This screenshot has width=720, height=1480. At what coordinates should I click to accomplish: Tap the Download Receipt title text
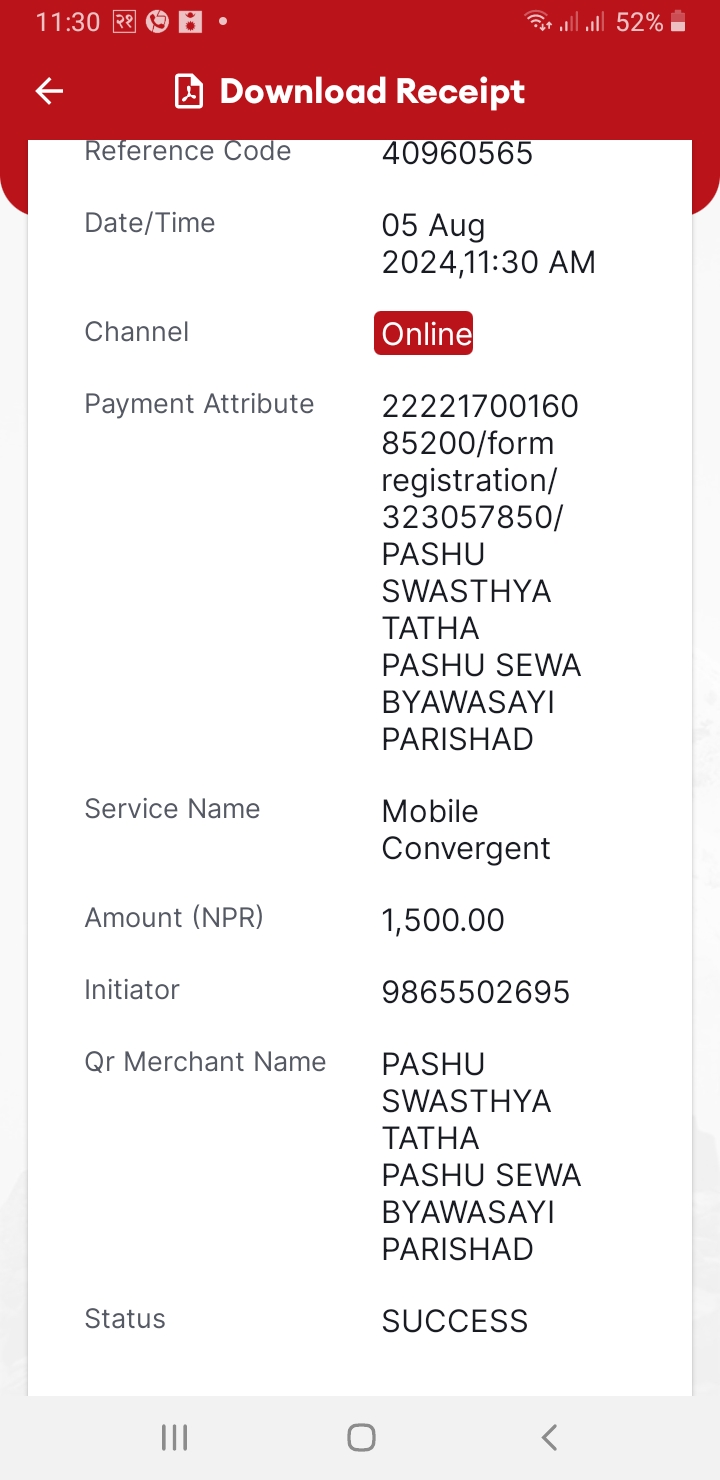372,92
